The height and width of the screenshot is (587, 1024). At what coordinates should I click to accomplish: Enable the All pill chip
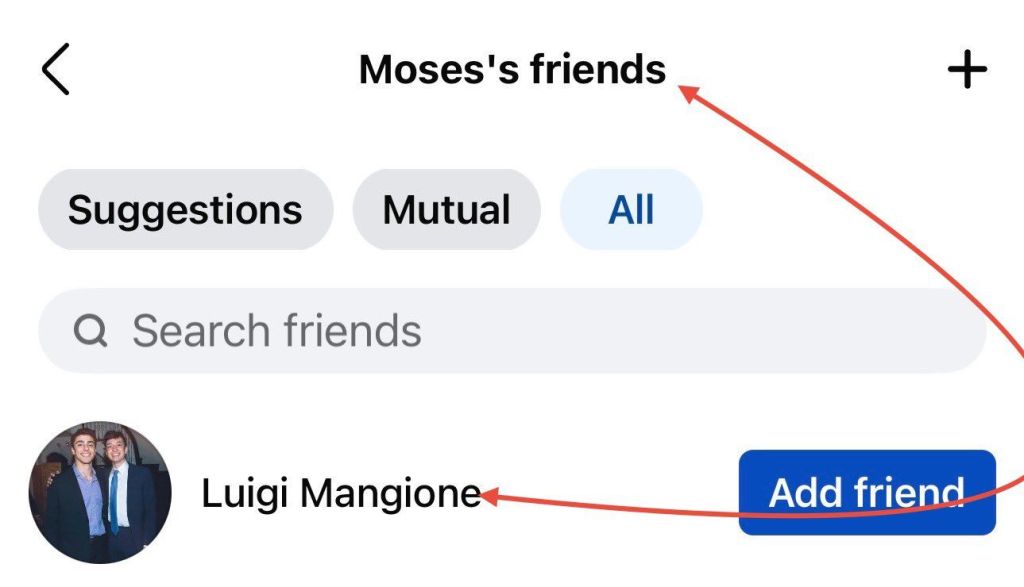631,210
